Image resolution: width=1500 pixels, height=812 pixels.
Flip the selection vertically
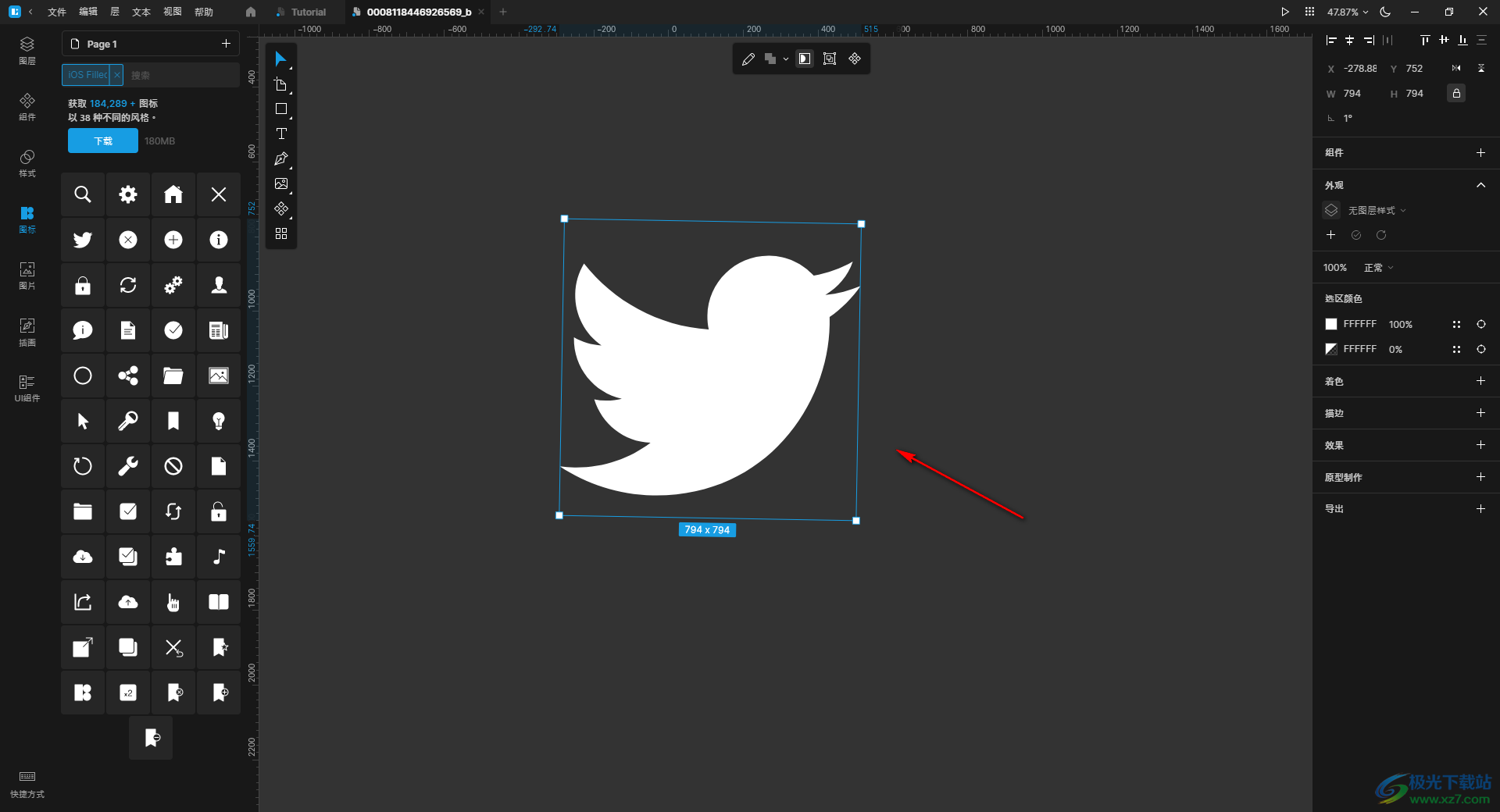click(x=1481, y=69)
